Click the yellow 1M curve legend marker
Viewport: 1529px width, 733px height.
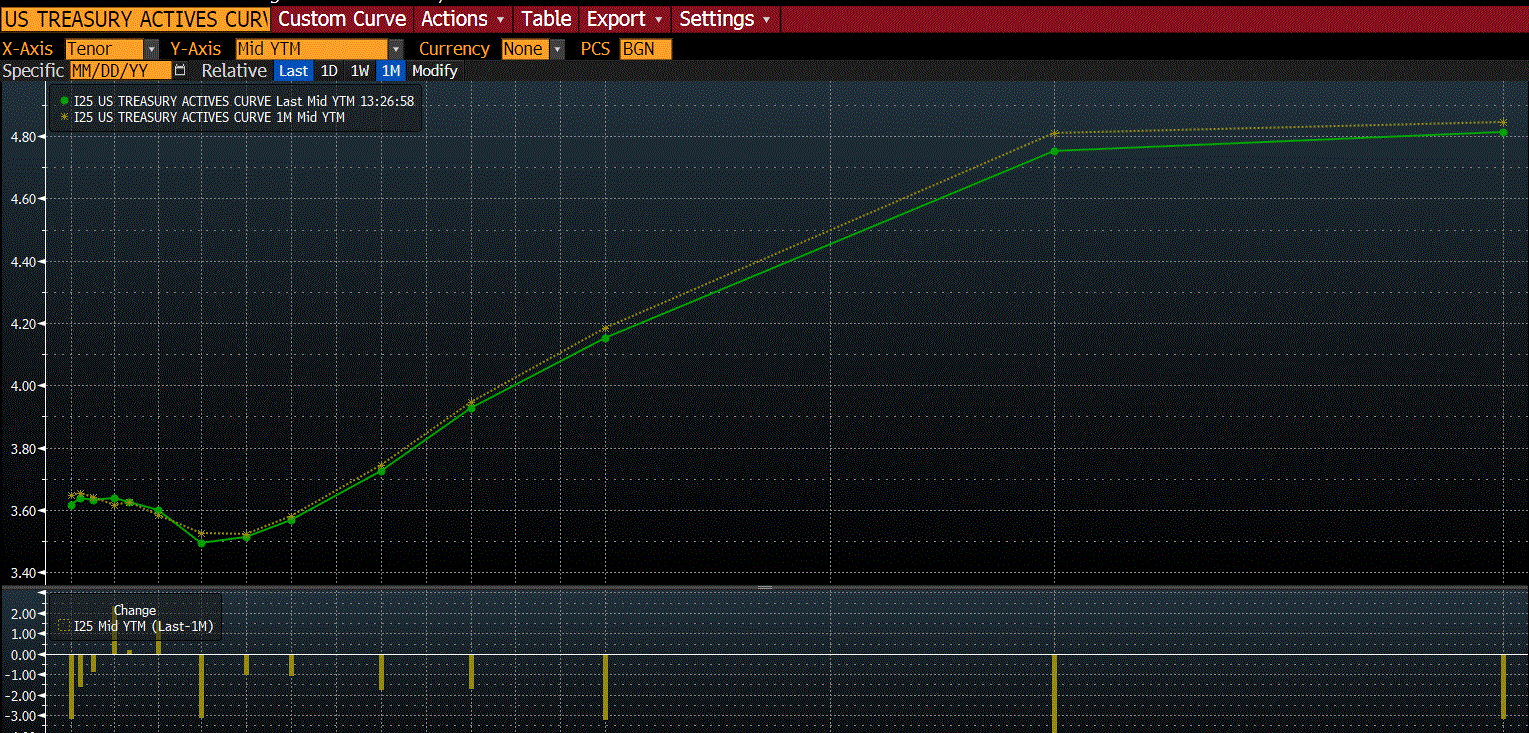65,117
